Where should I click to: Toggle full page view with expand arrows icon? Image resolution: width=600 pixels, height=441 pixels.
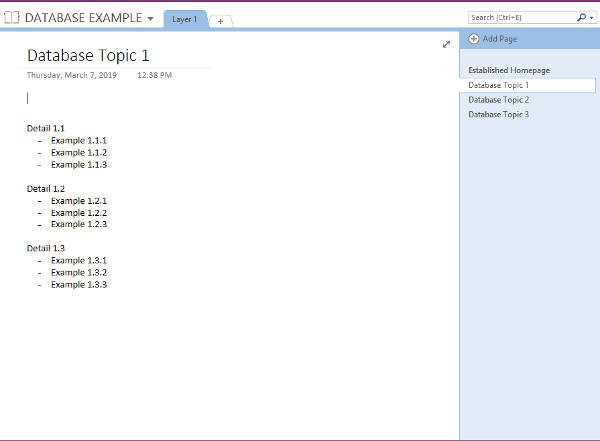click(x=446, y=44)
